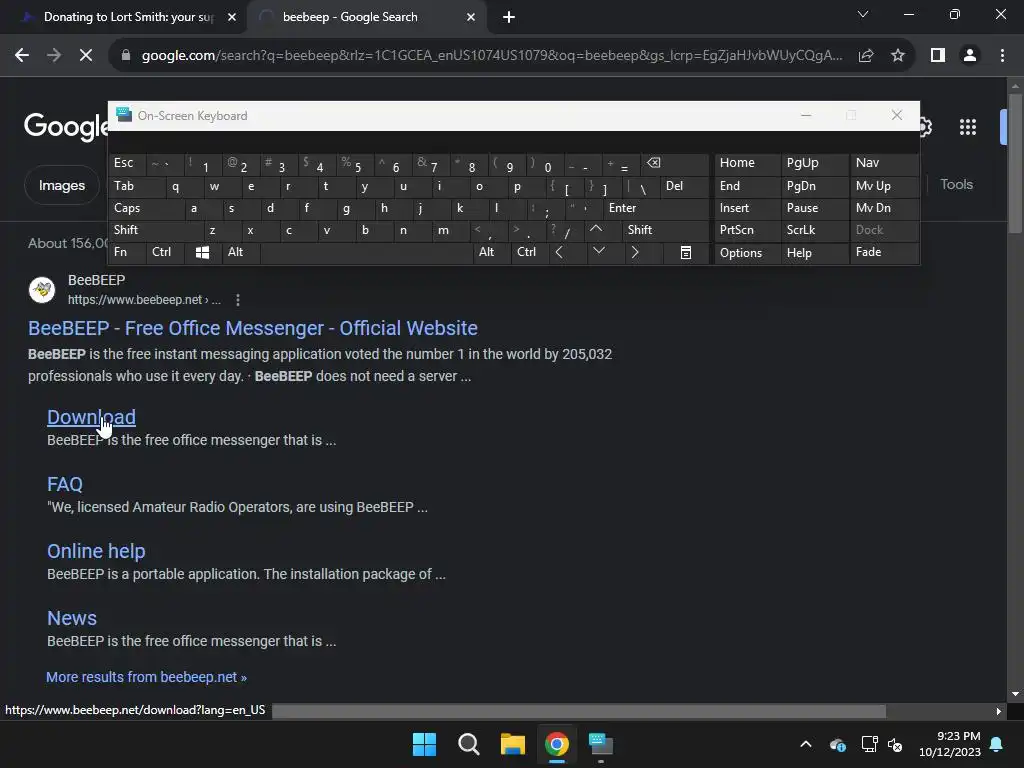The image size is (1024, 768).
Task: Toggle Caps key on On-Screen Keyboard
Action: click(x=146, y=208)
